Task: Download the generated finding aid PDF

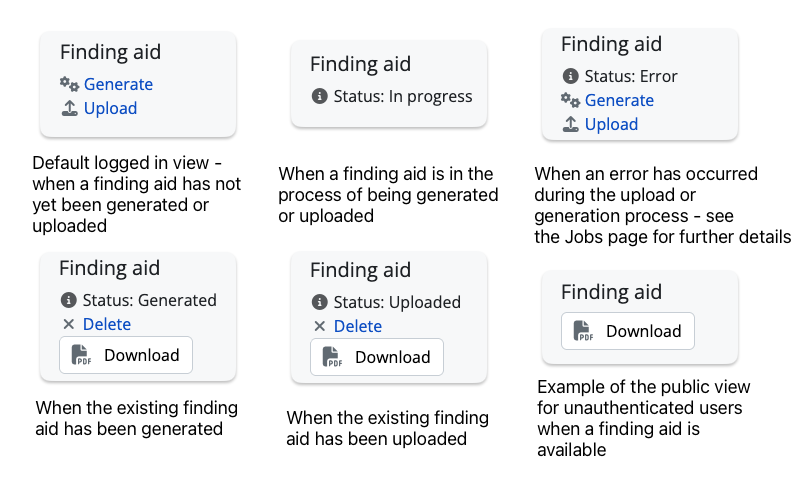Action: click(x=126, y=355)
